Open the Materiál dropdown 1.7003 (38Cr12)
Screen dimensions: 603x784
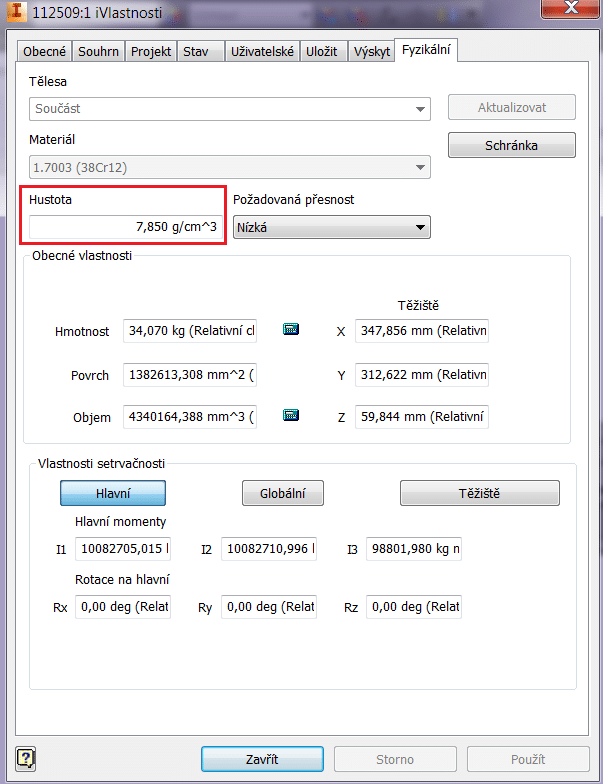[x=230, y=167]
